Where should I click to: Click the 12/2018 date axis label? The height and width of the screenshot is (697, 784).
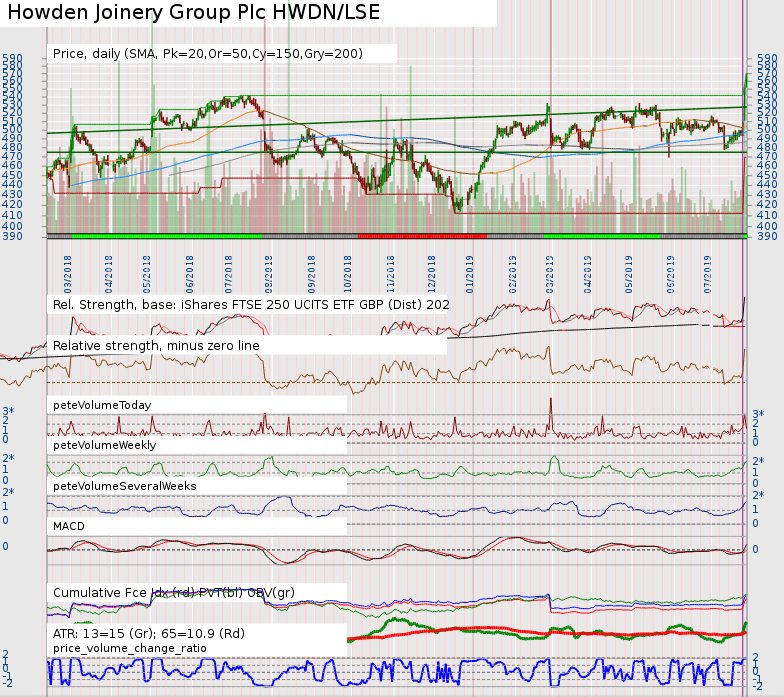432,274
